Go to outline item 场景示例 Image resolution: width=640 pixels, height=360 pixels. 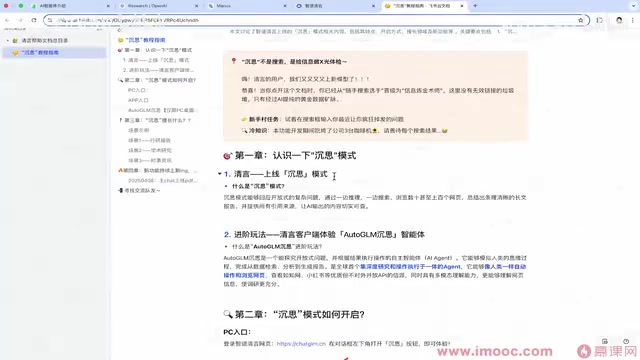[139, 130]
